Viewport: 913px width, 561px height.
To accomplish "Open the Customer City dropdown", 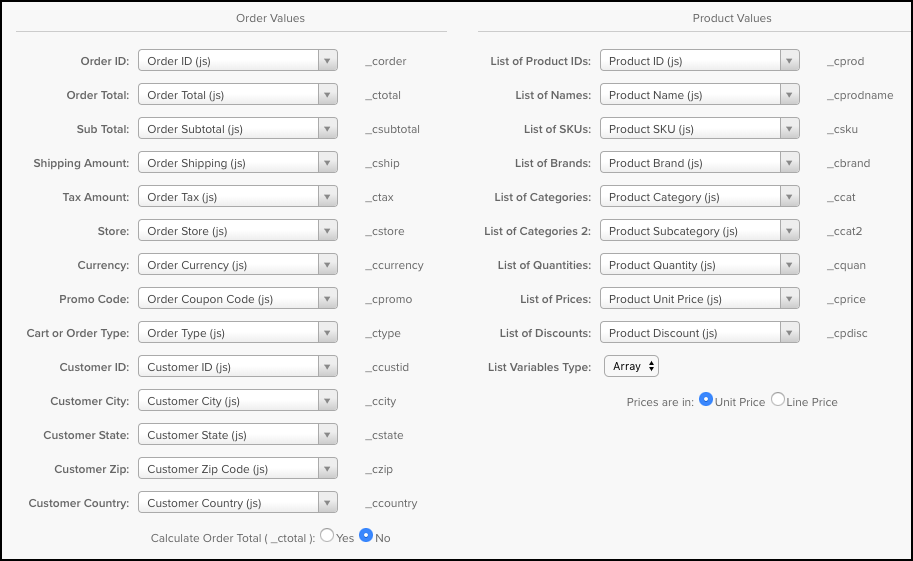I will coord(237,401).
